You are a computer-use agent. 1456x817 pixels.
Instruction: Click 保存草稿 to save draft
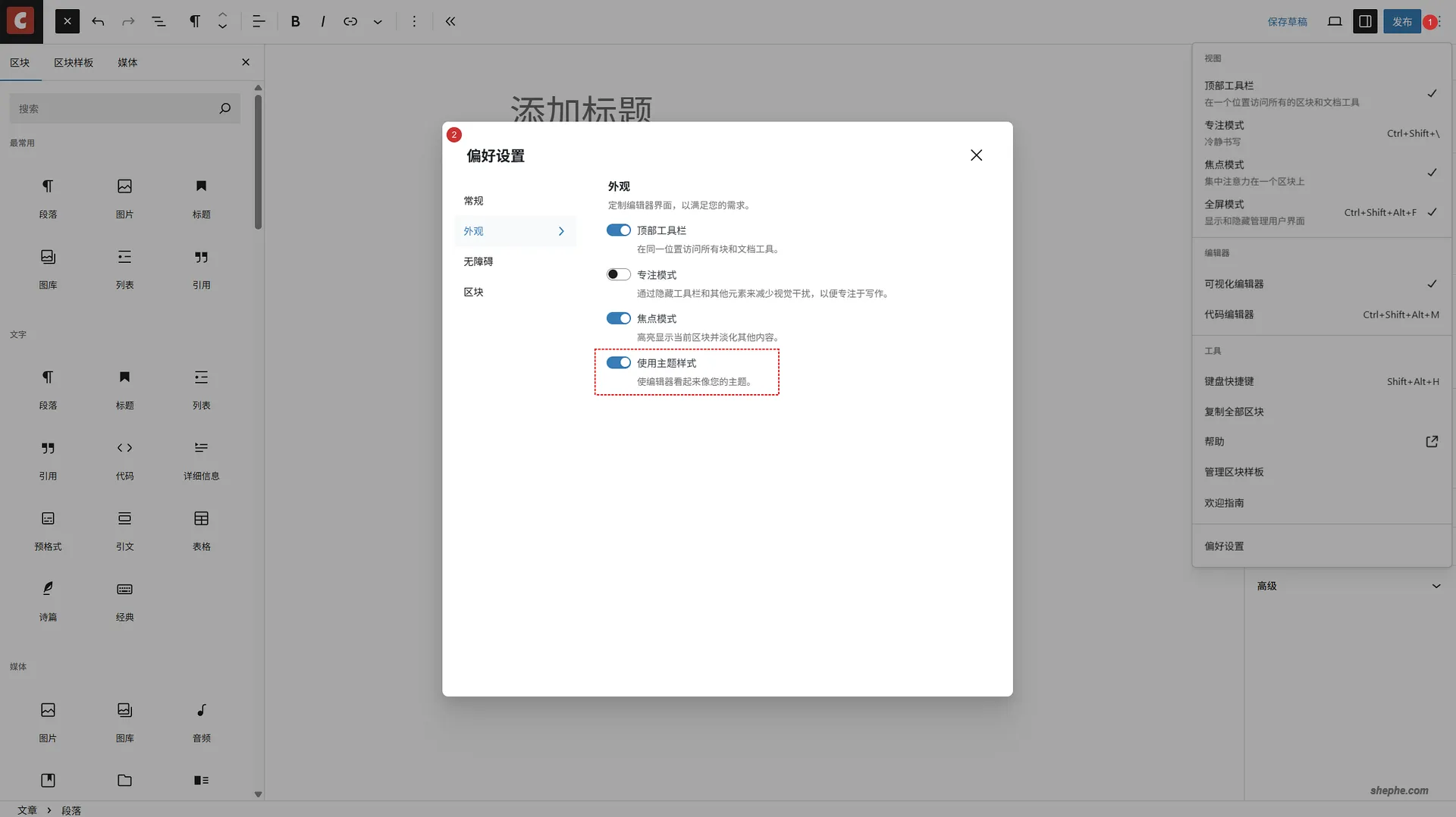pos(1288,21)
